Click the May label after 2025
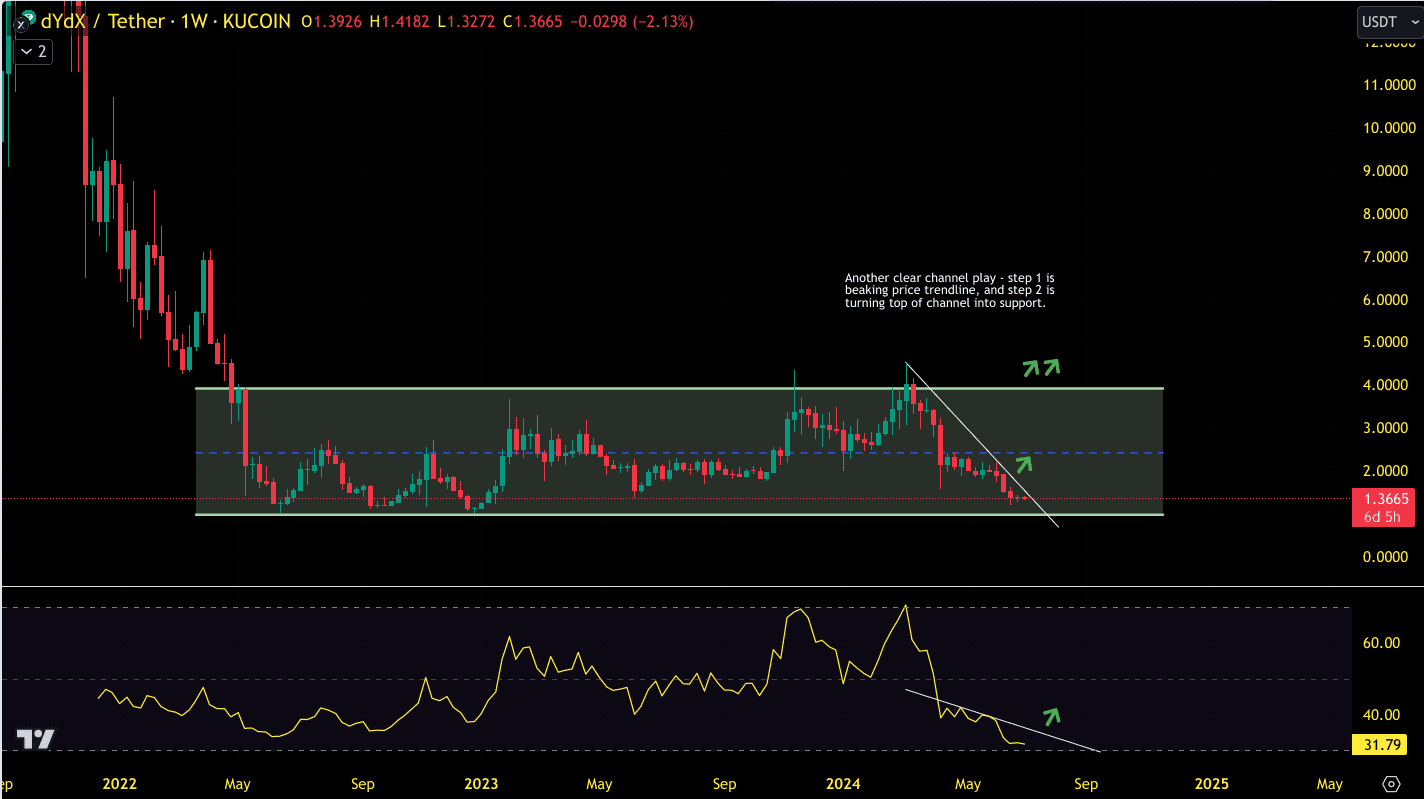 click(x=1329, y=784)
